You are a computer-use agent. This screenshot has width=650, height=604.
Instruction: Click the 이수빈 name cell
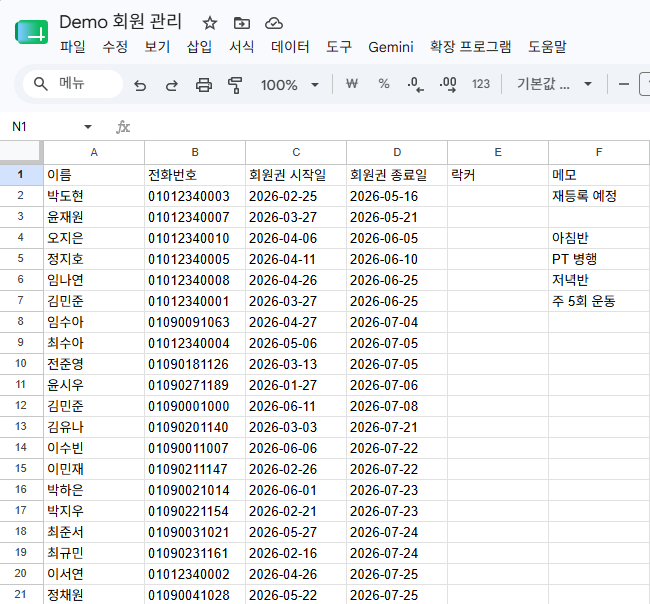(x=94, y=448)
